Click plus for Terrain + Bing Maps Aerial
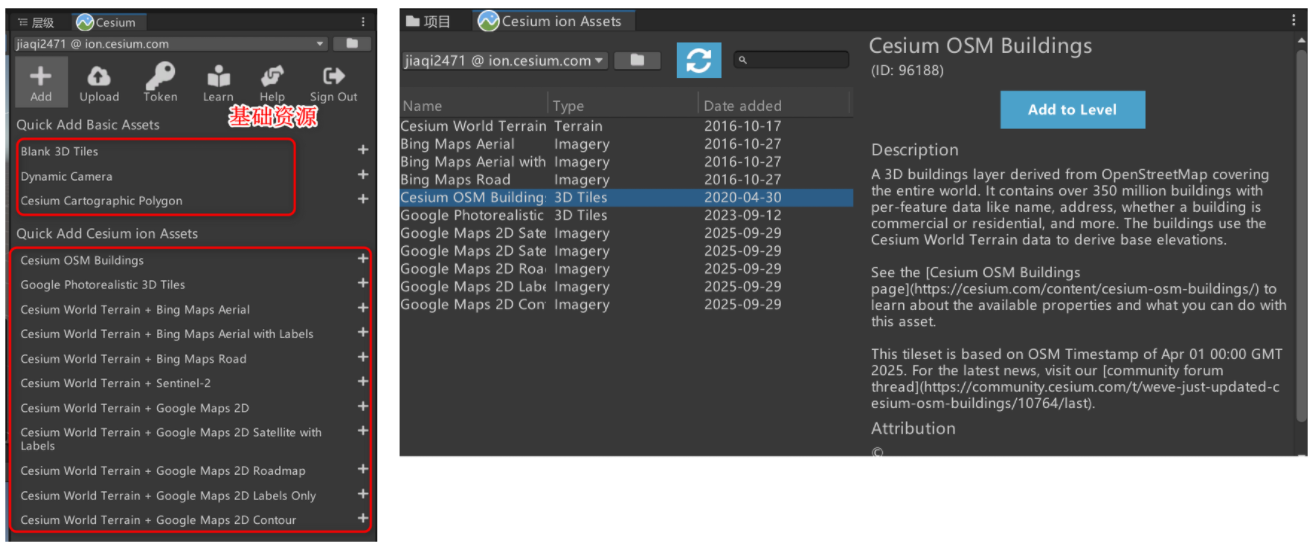This screenshot has height=547, width=1313. tap(363, 308)
